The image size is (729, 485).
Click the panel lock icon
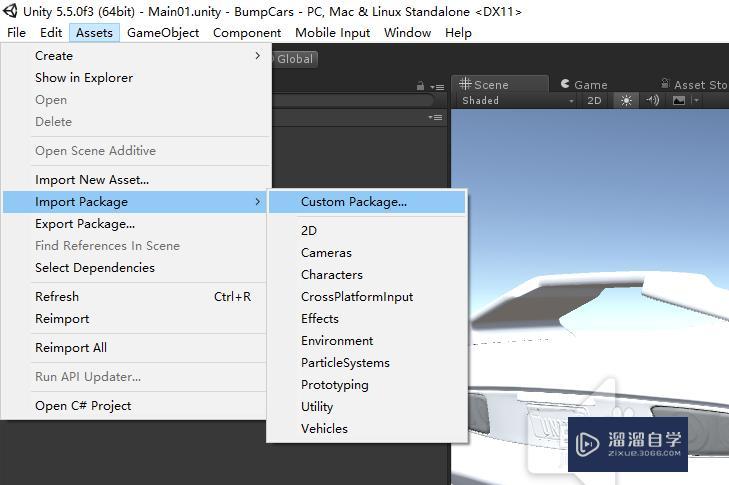pyautogui.click(x=420, y=86)
